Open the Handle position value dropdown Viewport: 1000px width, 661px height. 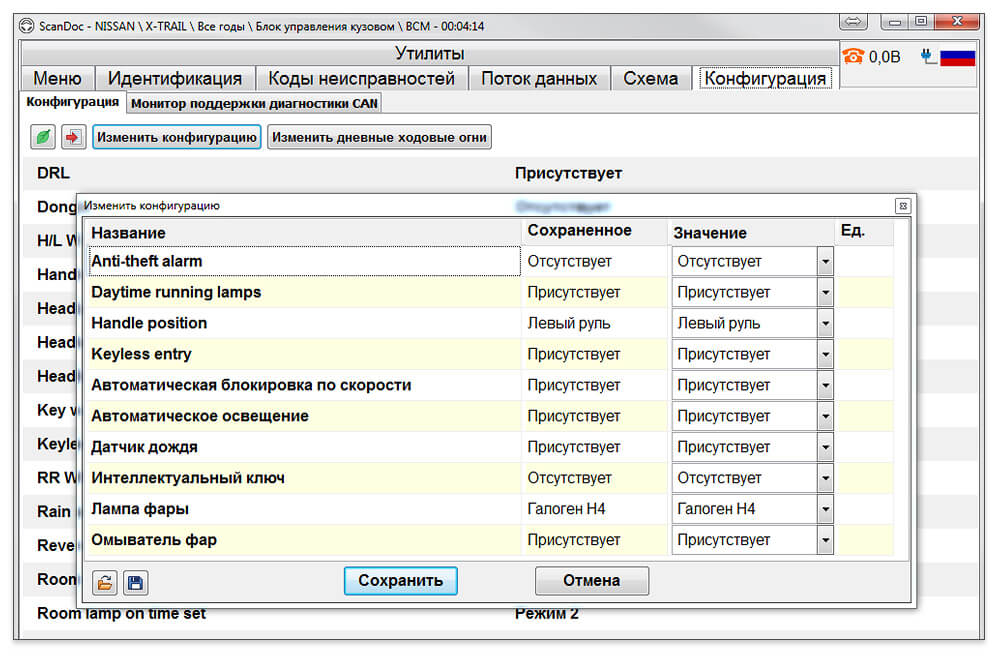coord(825,323)
